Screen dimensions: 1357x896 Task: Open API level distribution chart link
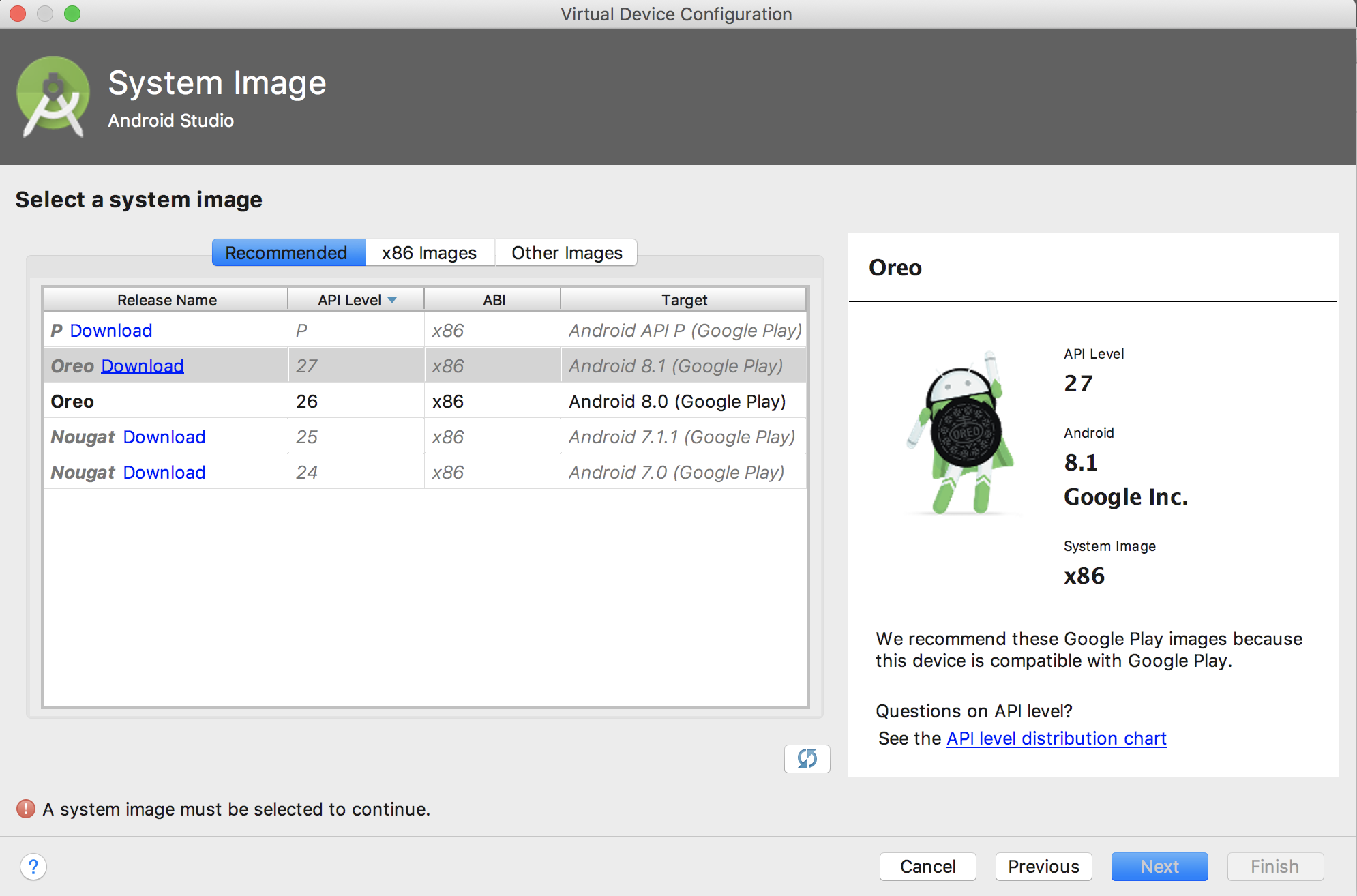(1056, 738)
